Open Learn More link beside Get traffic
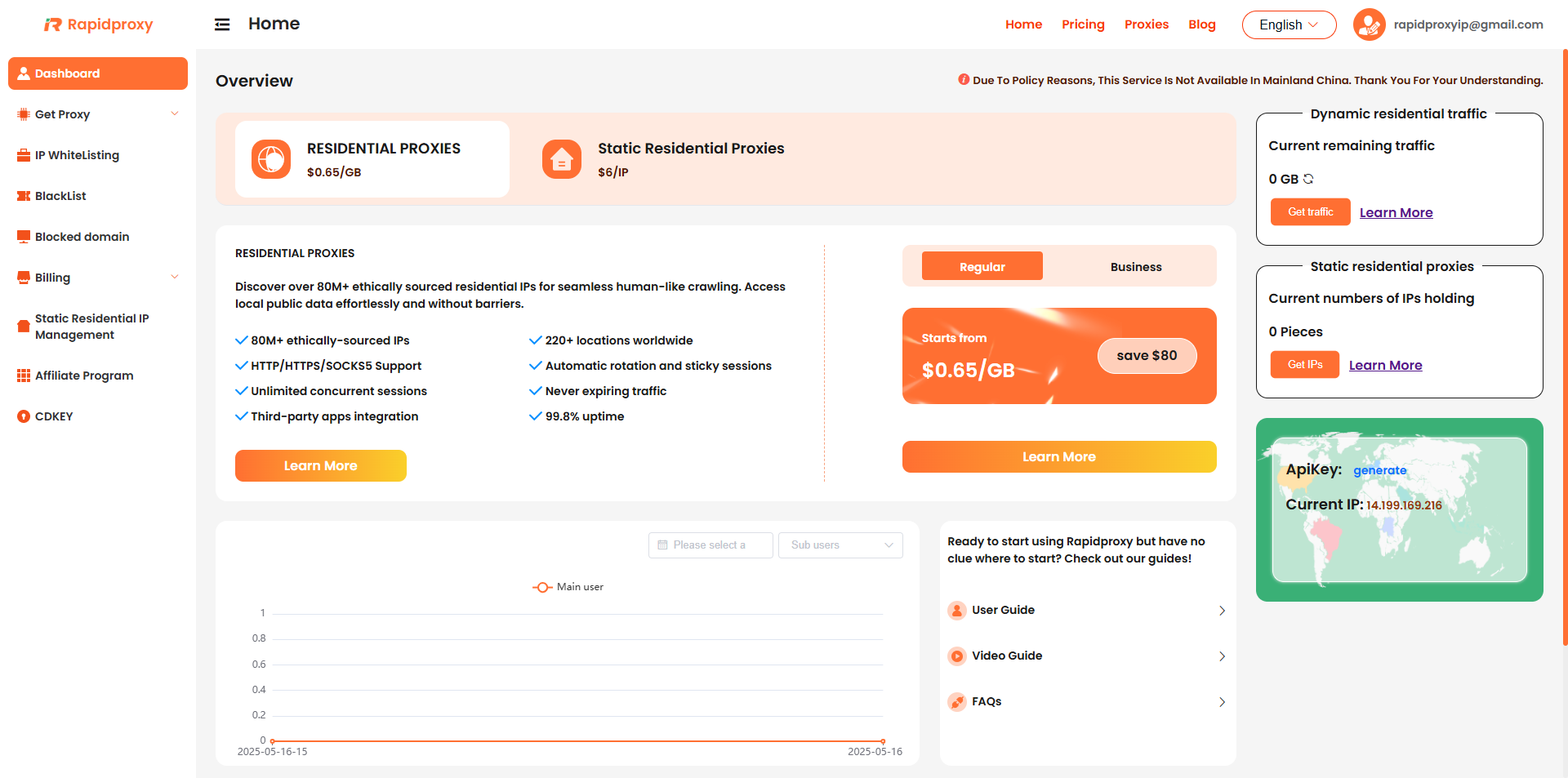Image resolution: width=1568 pixels, height=778 pixels. click(x=1396, y=212)
